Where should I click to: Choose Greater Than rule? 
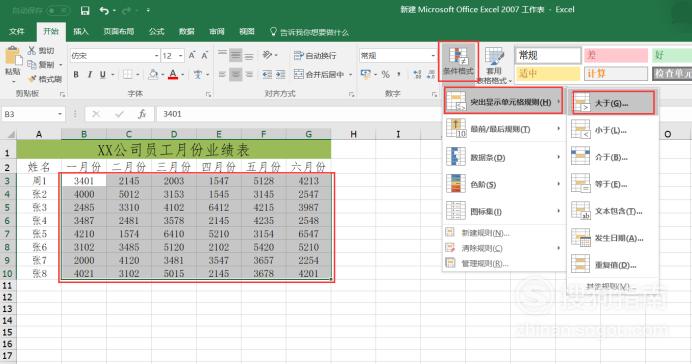tap(612, 103)
